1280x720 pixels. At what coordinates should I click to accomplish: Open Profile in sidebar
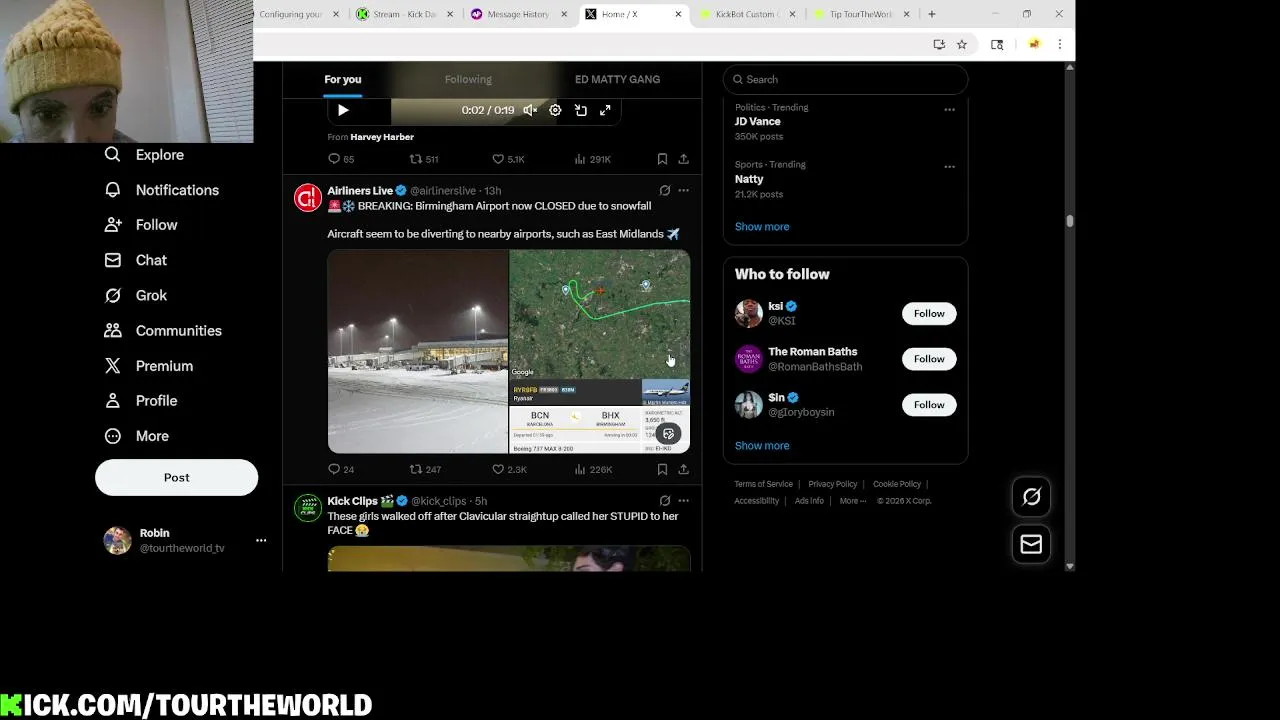[141, 401]
